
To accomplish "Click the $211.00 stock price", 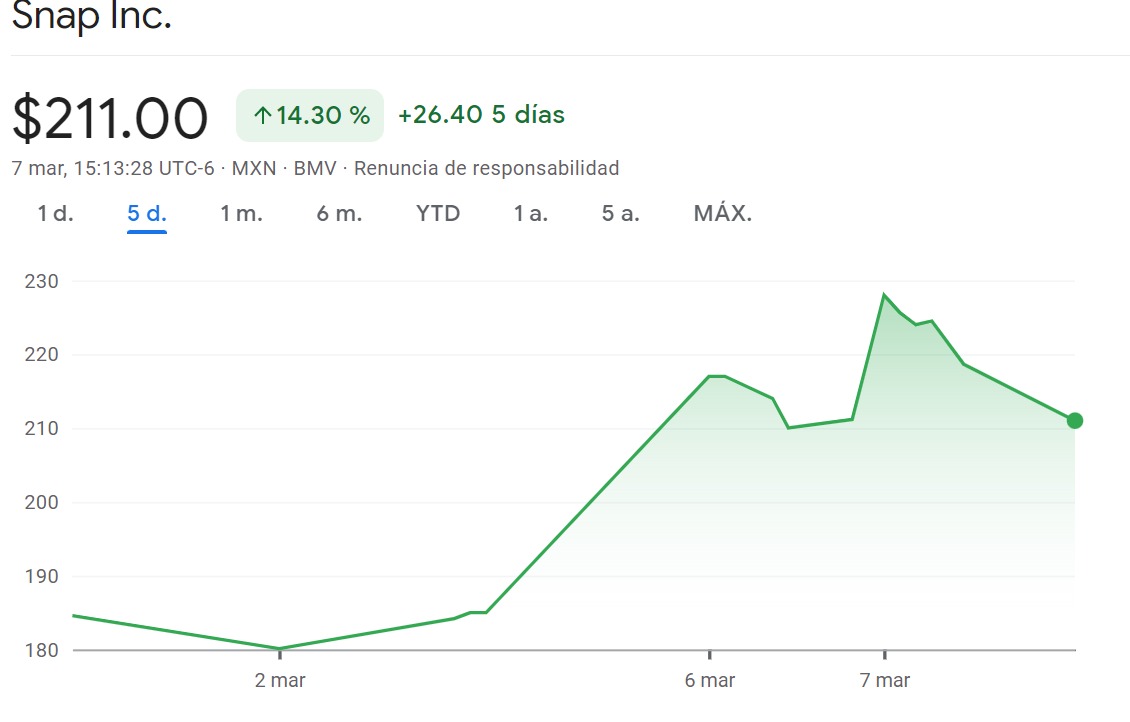I will point(110,117).
